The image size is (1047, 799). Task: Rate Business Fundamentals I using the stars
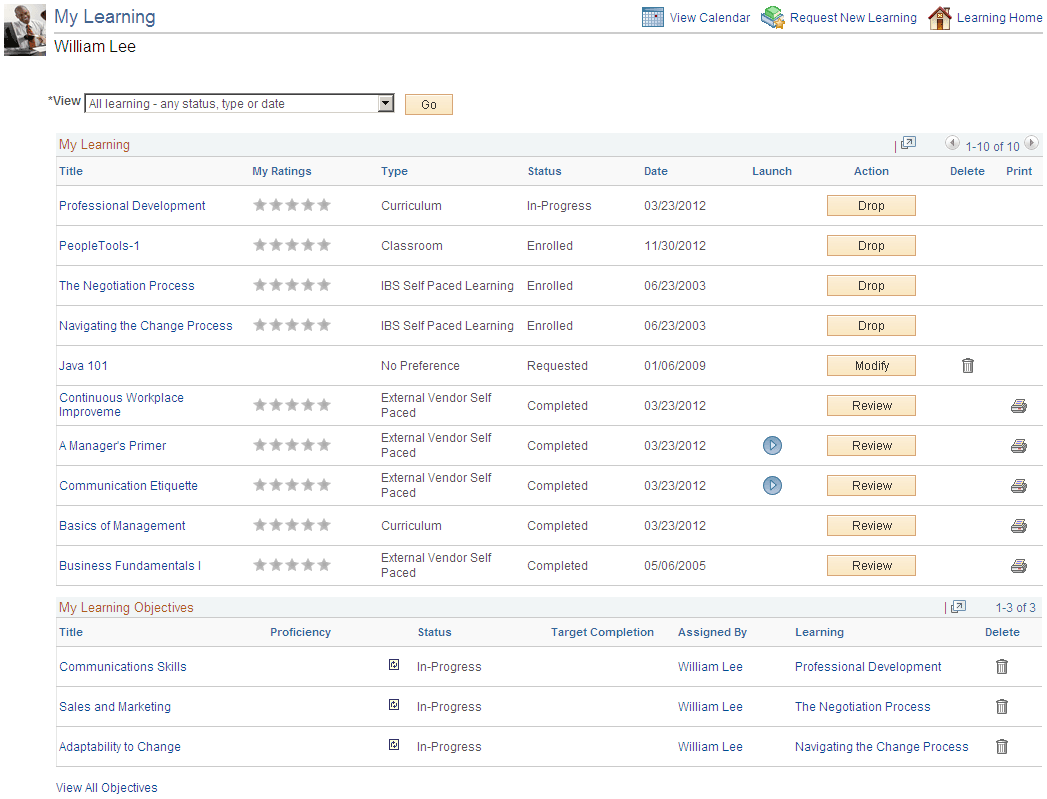coord(292,563)
